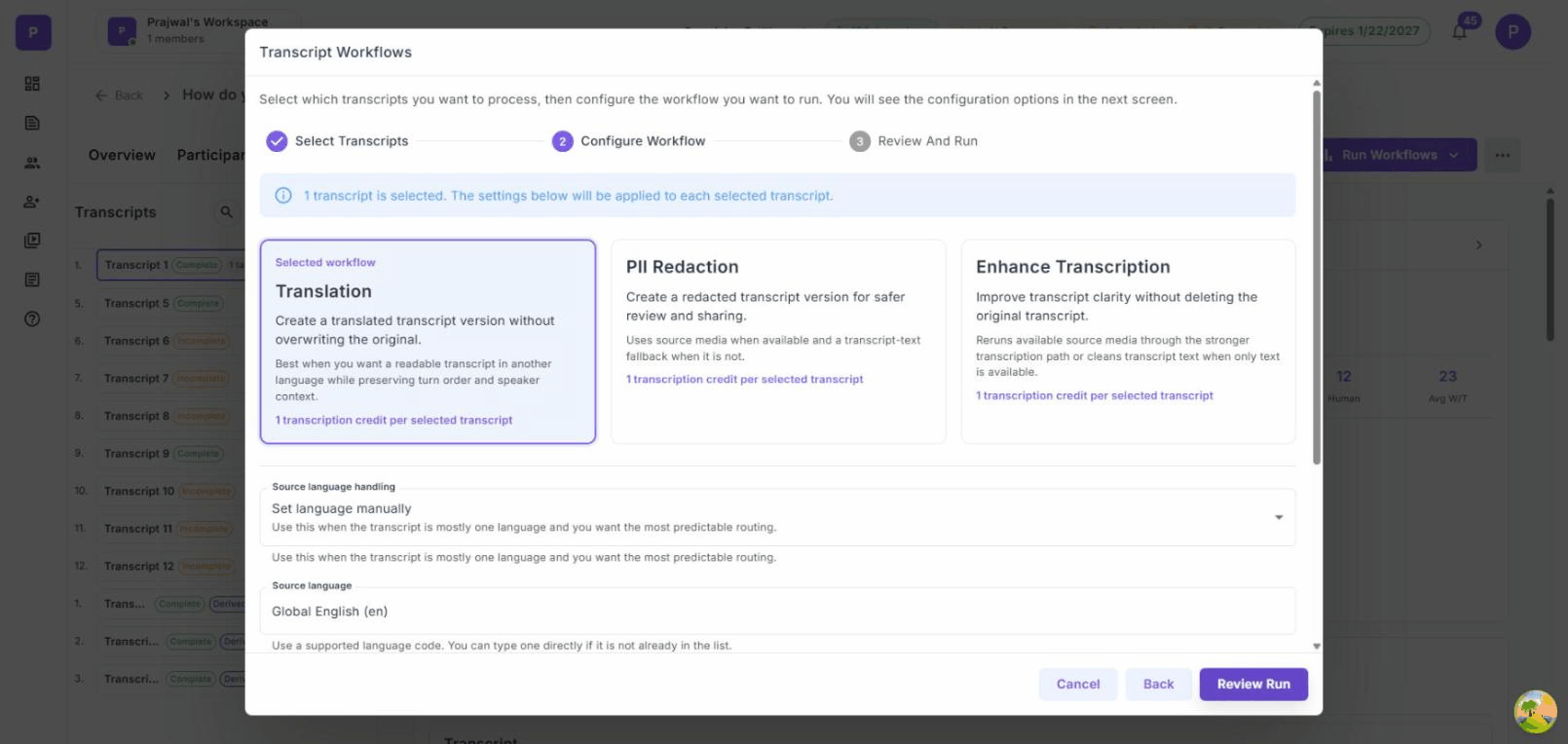Open the user profile avatar P

pos(1512,32)
